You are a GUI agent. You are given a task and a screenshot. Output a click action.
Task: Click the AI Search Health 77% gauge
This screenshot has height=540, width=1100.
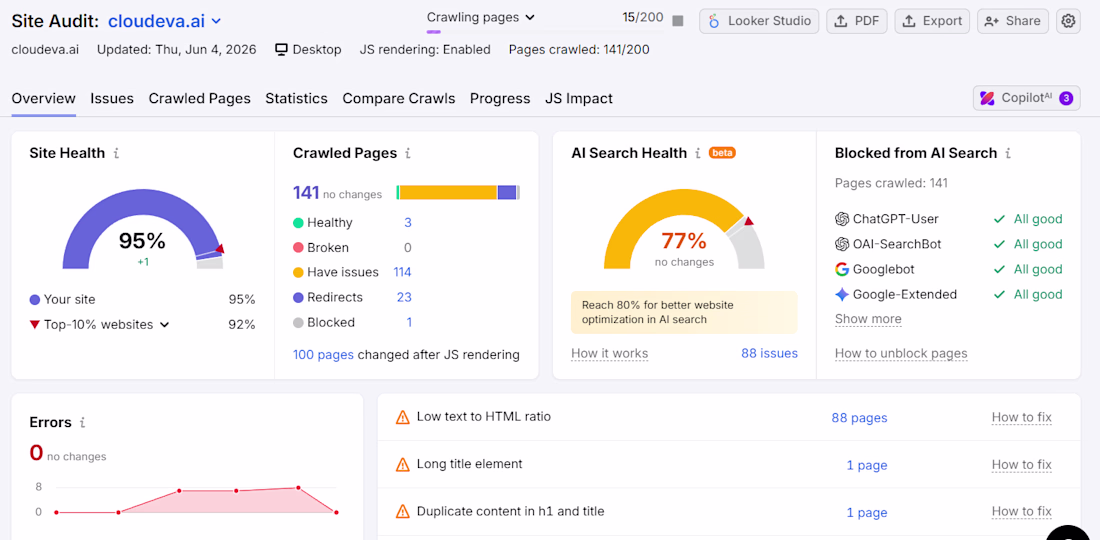(x=684, y=229)
